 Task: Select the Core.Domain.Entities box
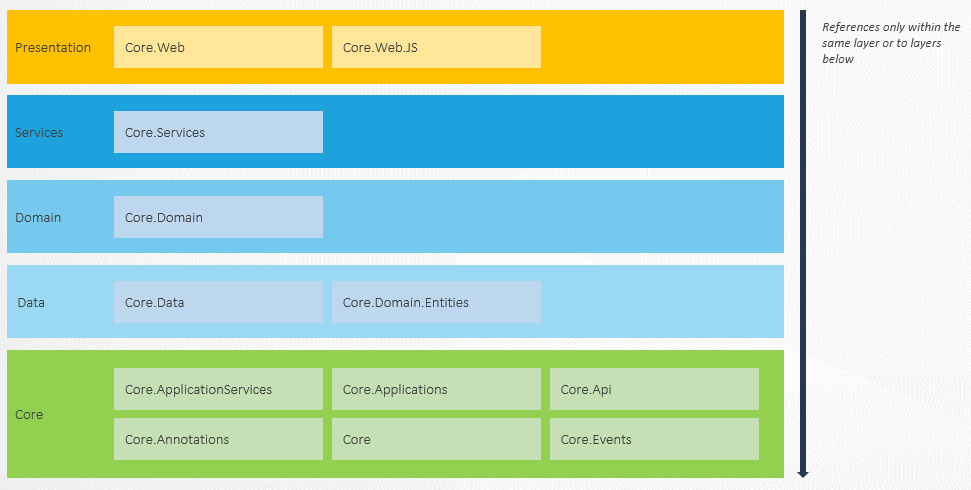click(436, 302)
